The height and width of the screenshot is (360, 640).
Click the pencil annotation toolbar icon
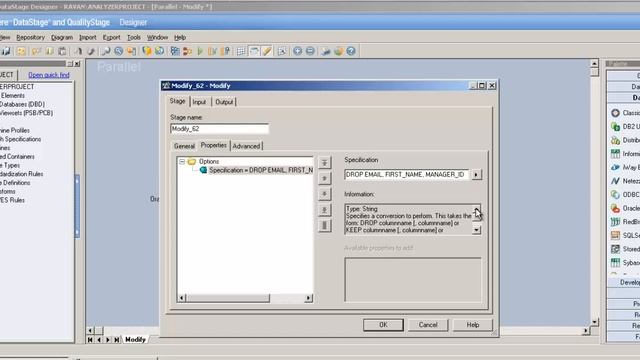click(x=267, y=51)
